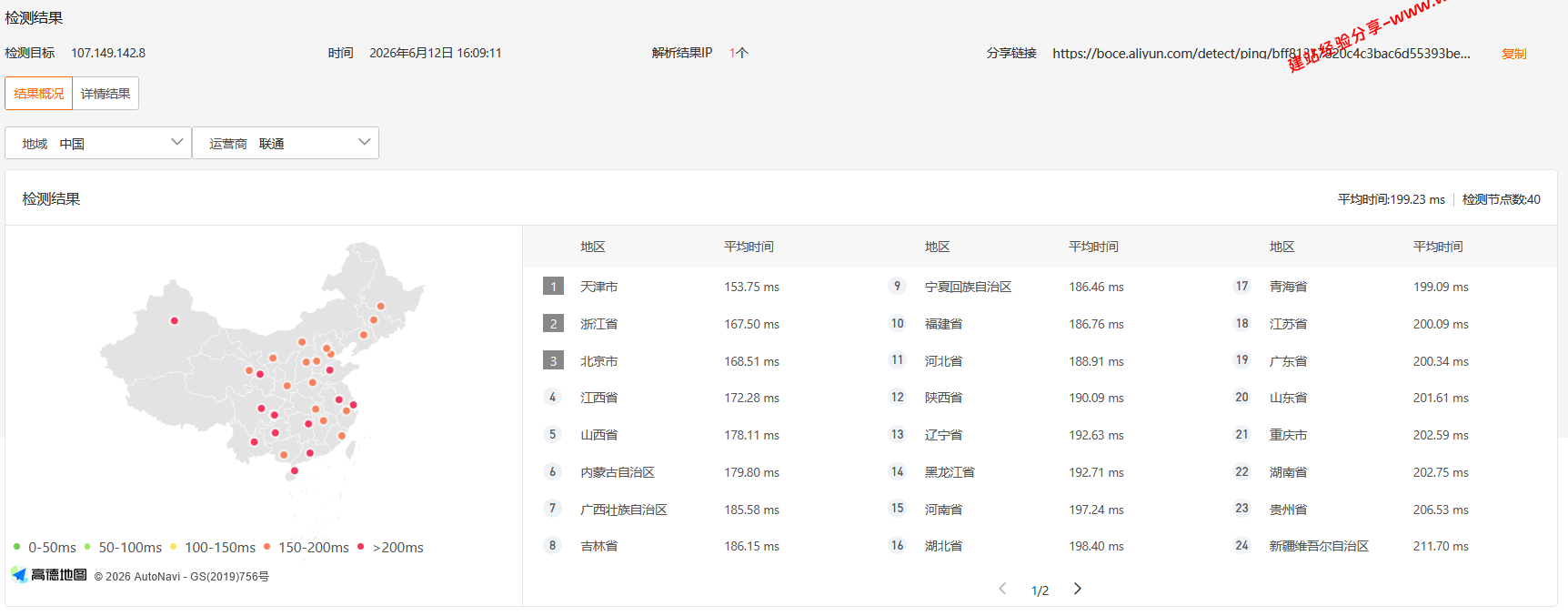Click the 宁夏回族自治区 region text
This screenshot has width=1568, height=616.
coord(969,287)
